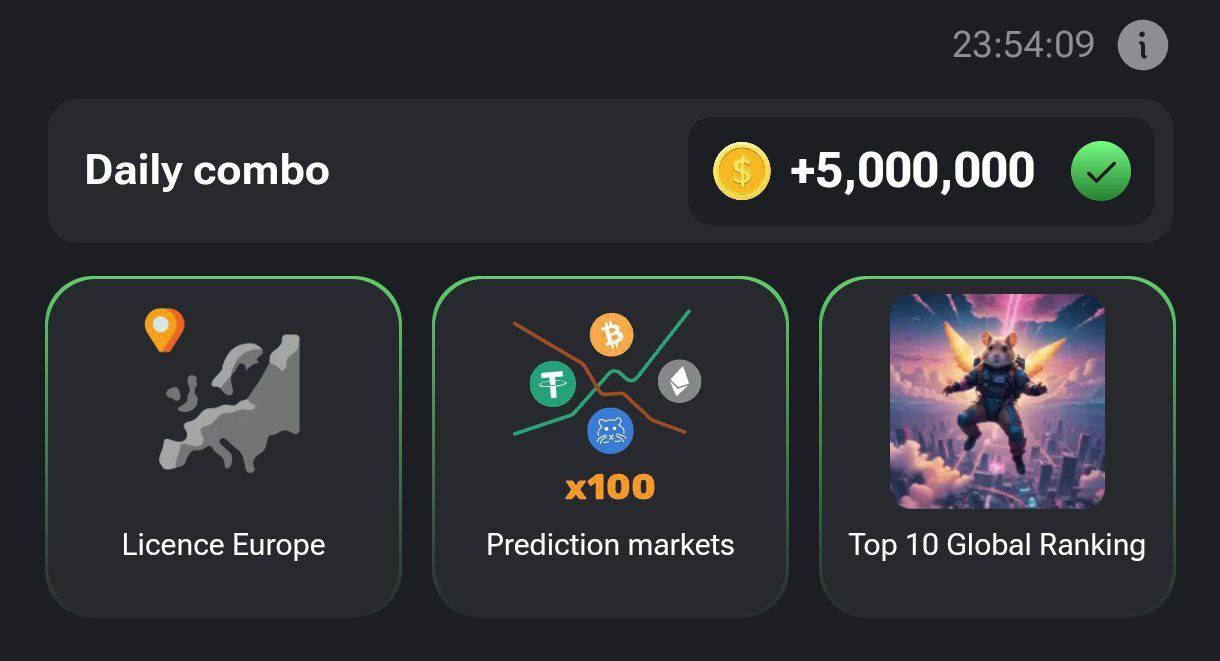This screenshot has width=1220, height=661.
Task: Click the orange x100 multiplier text
Action: [610, 488]
